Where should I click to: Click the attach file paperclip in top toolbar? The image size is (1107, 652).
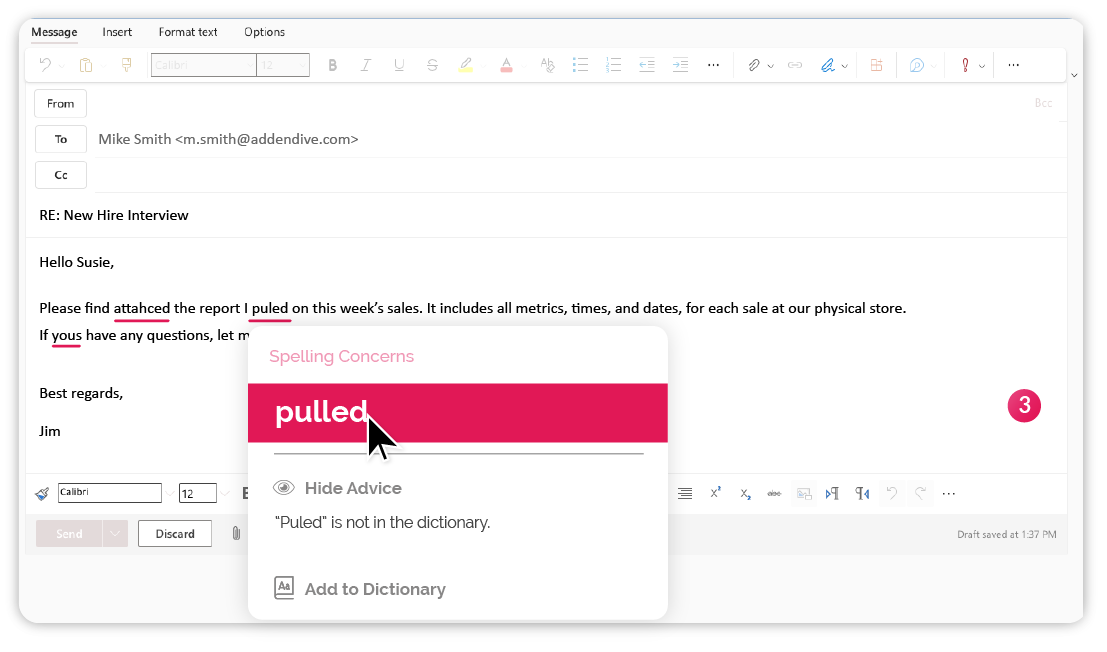coord(753,65)
